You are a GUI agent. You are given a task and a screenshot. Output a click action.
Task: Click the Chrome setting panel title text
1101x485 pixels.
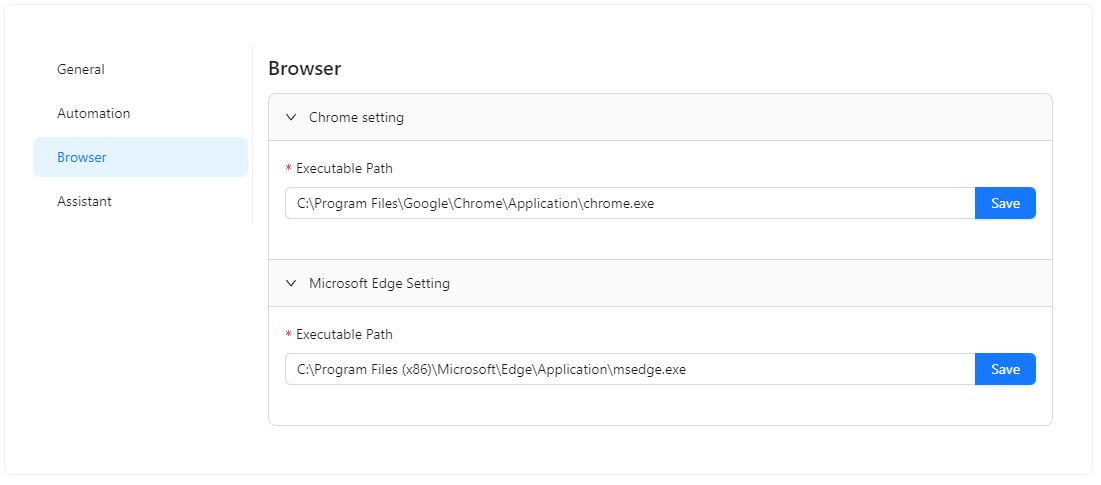click(x=356, y=117)
